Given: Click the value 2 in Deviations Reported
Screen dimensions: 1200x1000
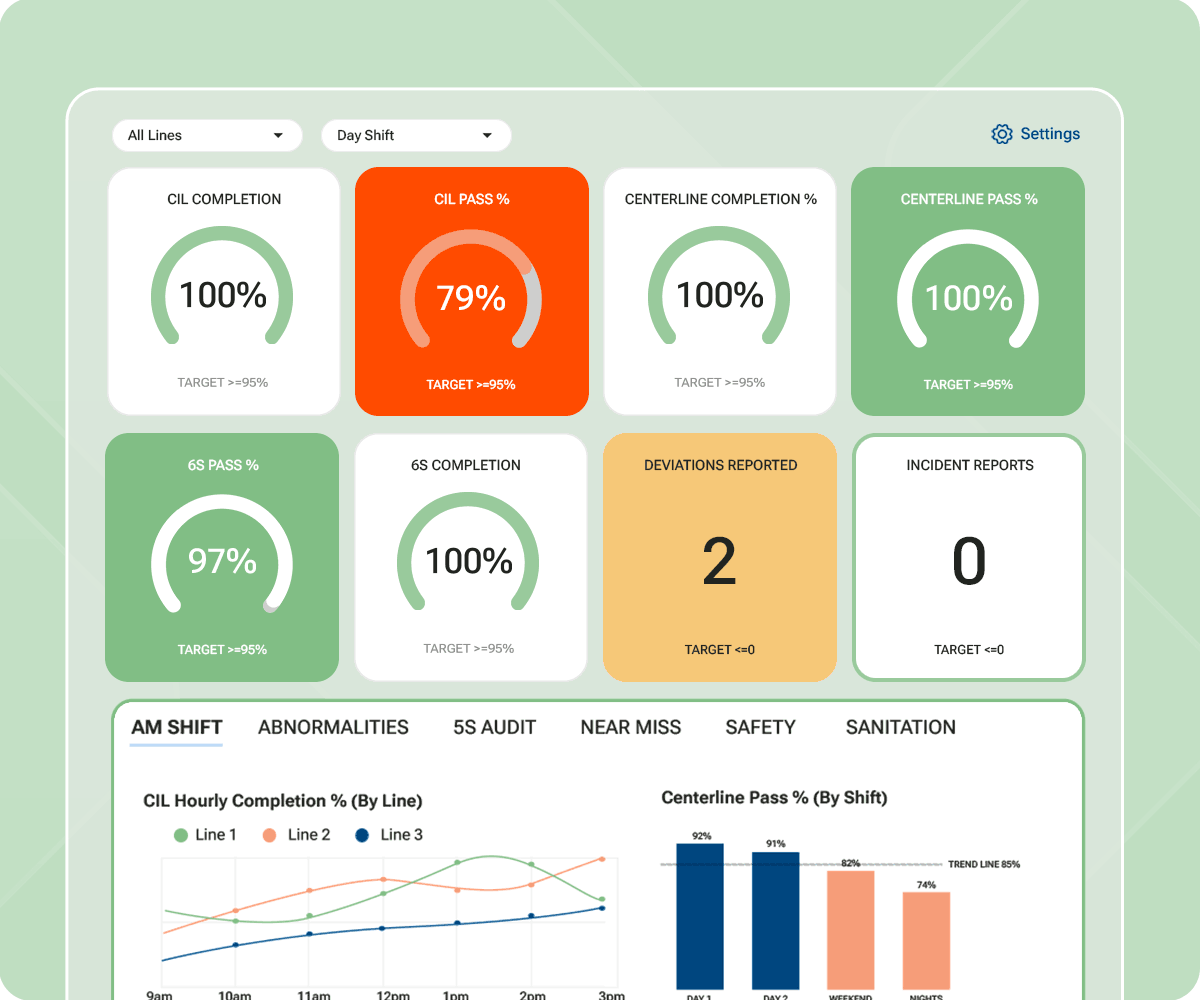Looking at the screenshot, I should click(x=720, y=562).
